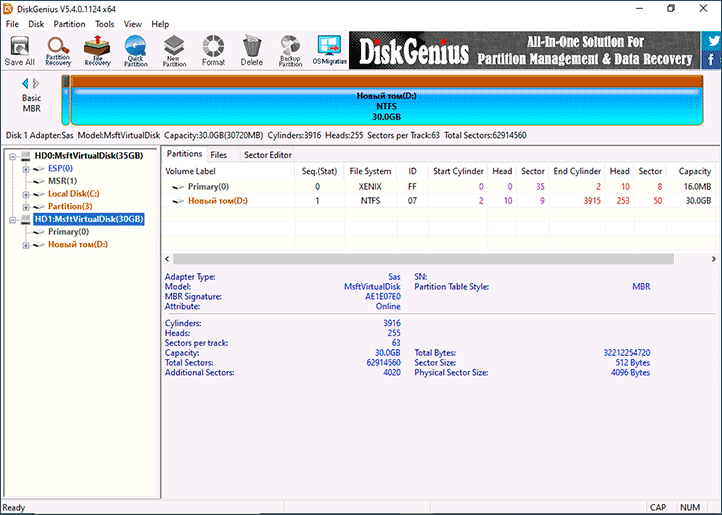722x515 pixels.
Task: Collapse the HD1:MsftVirtualDisk(30GB) node
Action: [11, 219]
